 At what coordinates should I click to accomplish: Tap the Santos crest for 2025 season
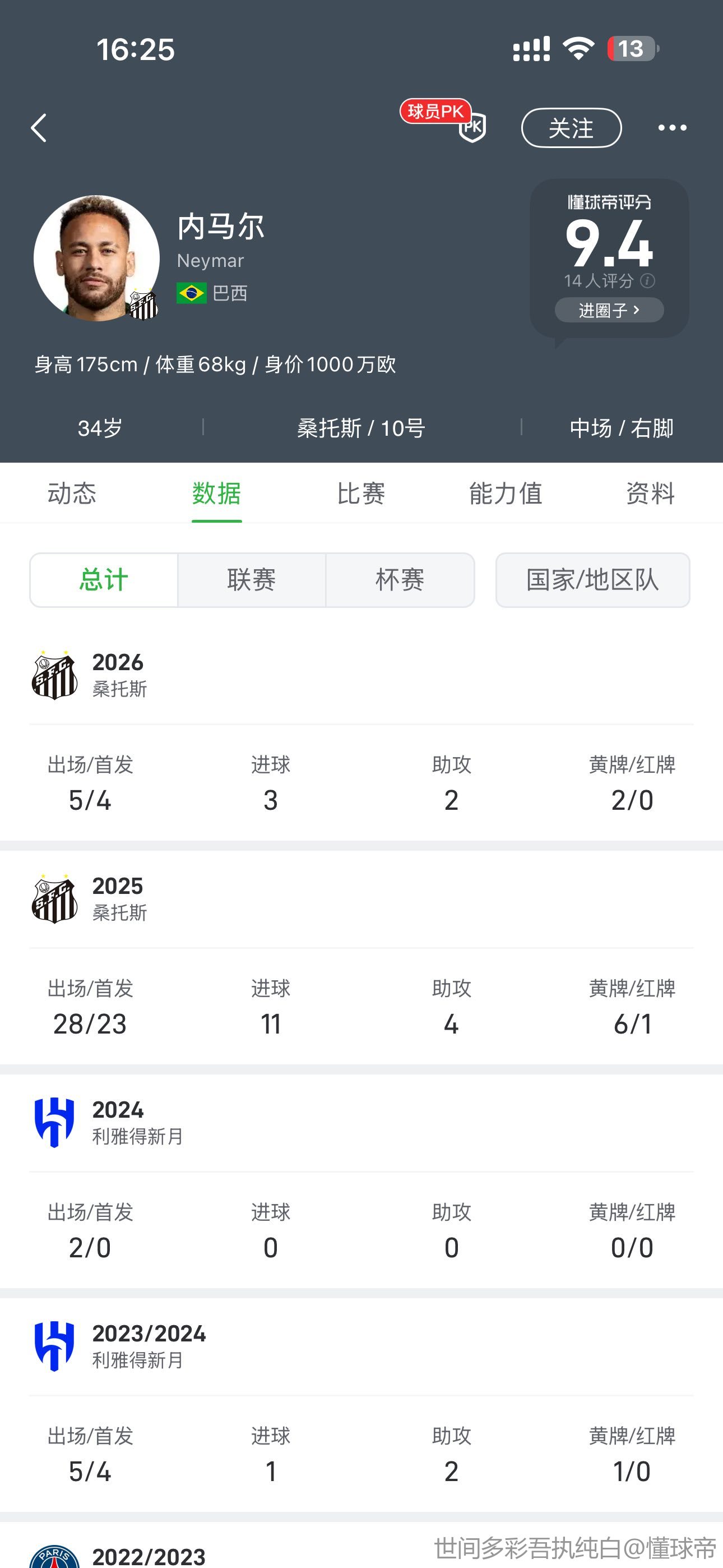point(54,899)
